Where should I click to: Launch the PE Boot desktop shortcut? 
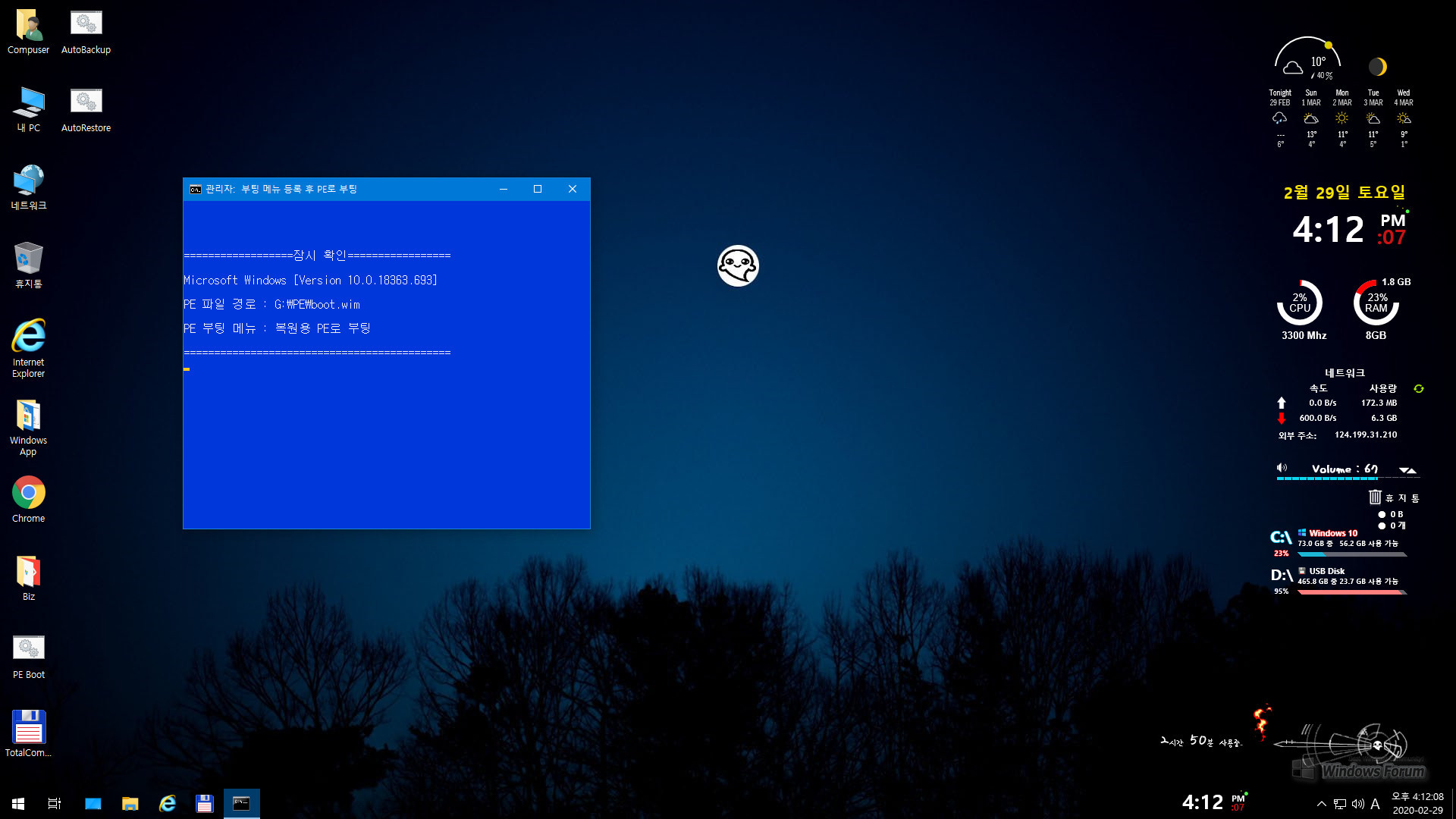click(29, 657)
